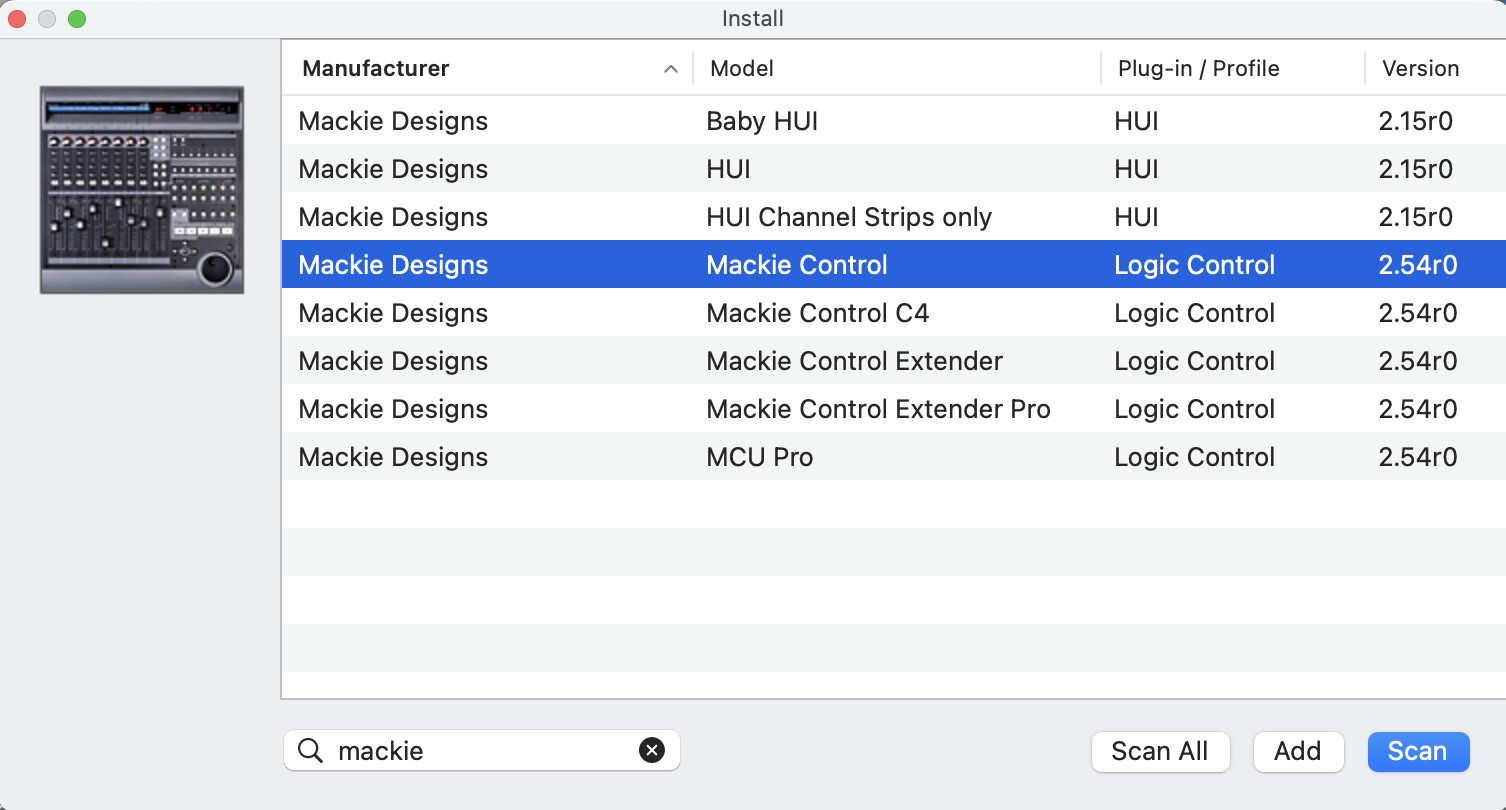
Task: Close the Install window
Action: (x=17, y=19)
